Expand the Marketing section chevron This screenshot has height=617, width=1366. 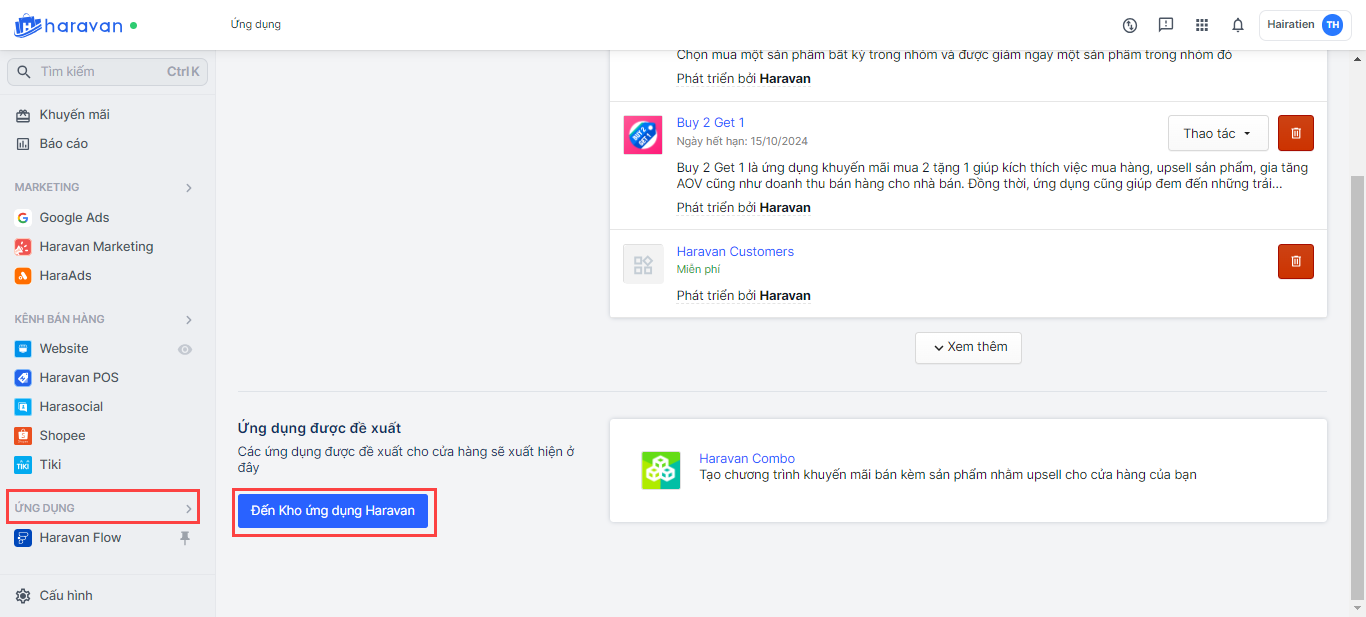point(189,188)
